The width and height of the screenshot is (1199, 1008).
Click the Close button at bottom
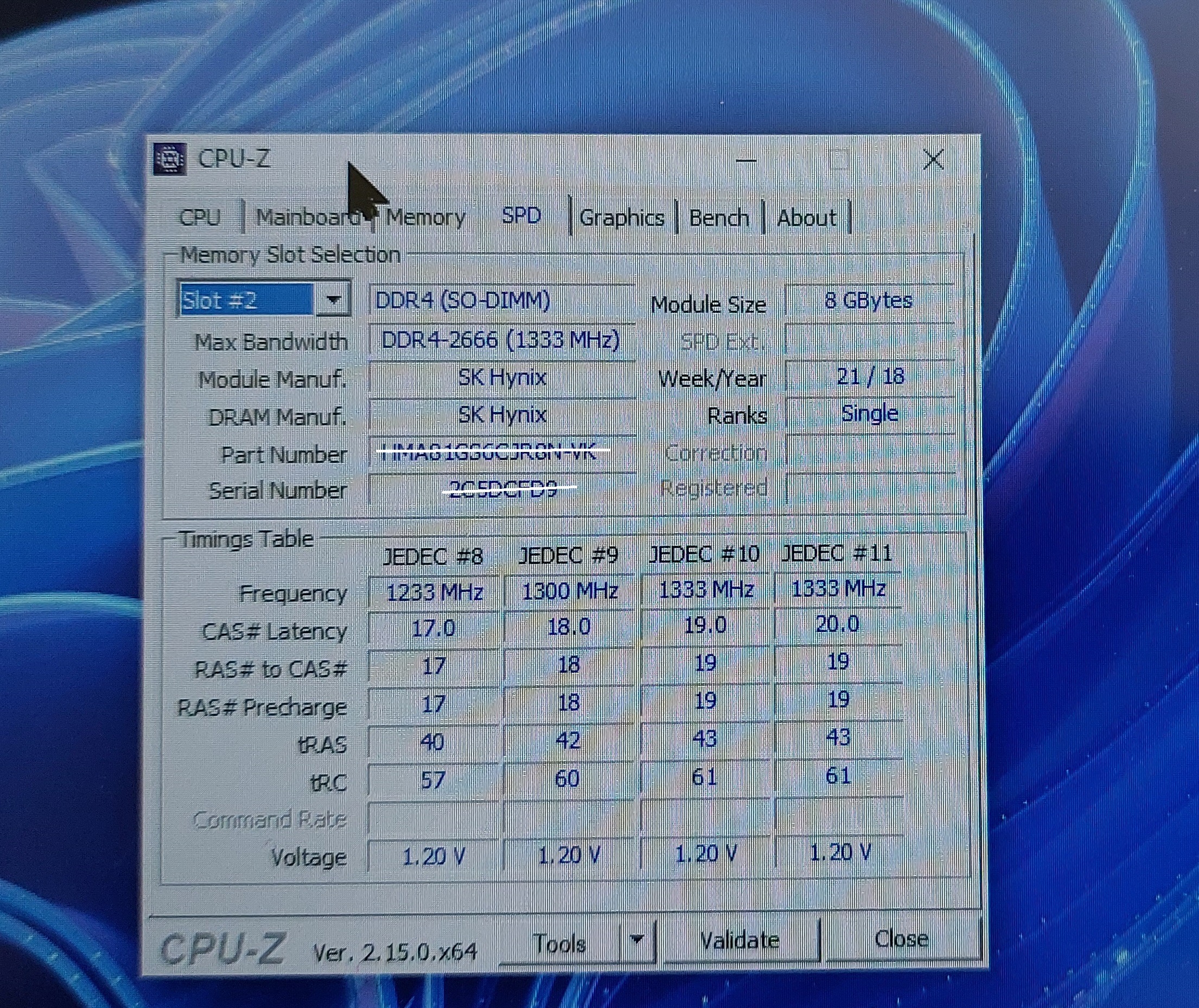[x=901, y=940]
